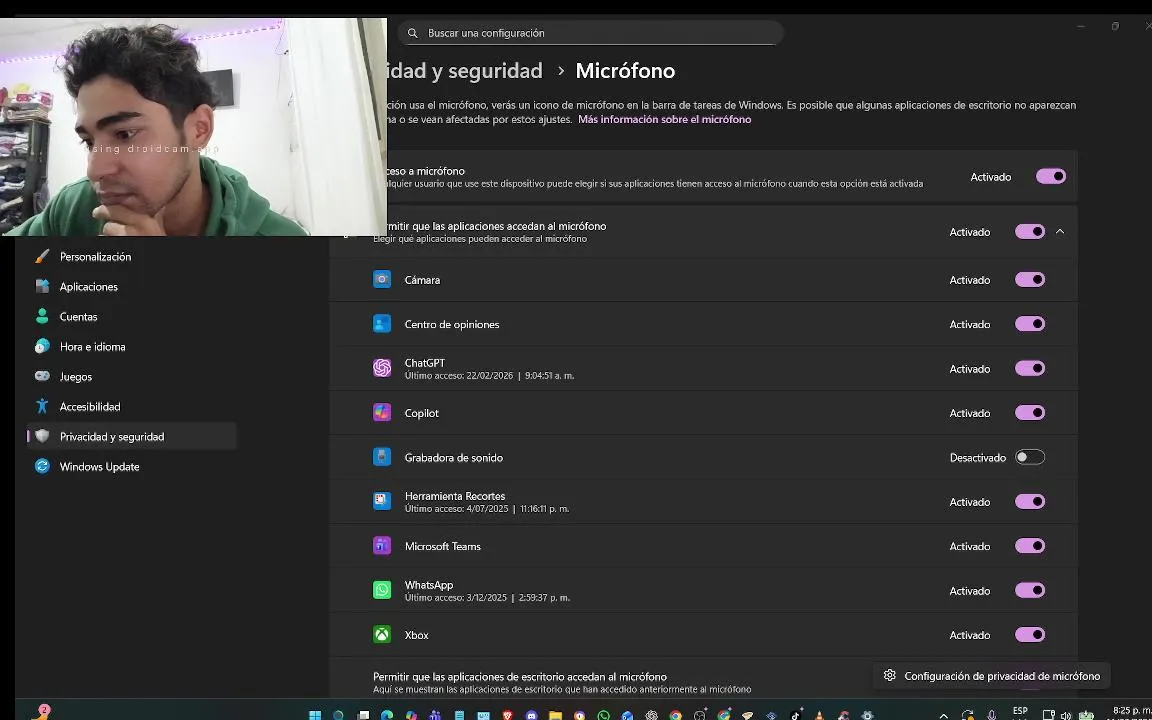
Task: Open Windows Update via its sync icon
Action: pyautogui.click(x=43, y=467)
